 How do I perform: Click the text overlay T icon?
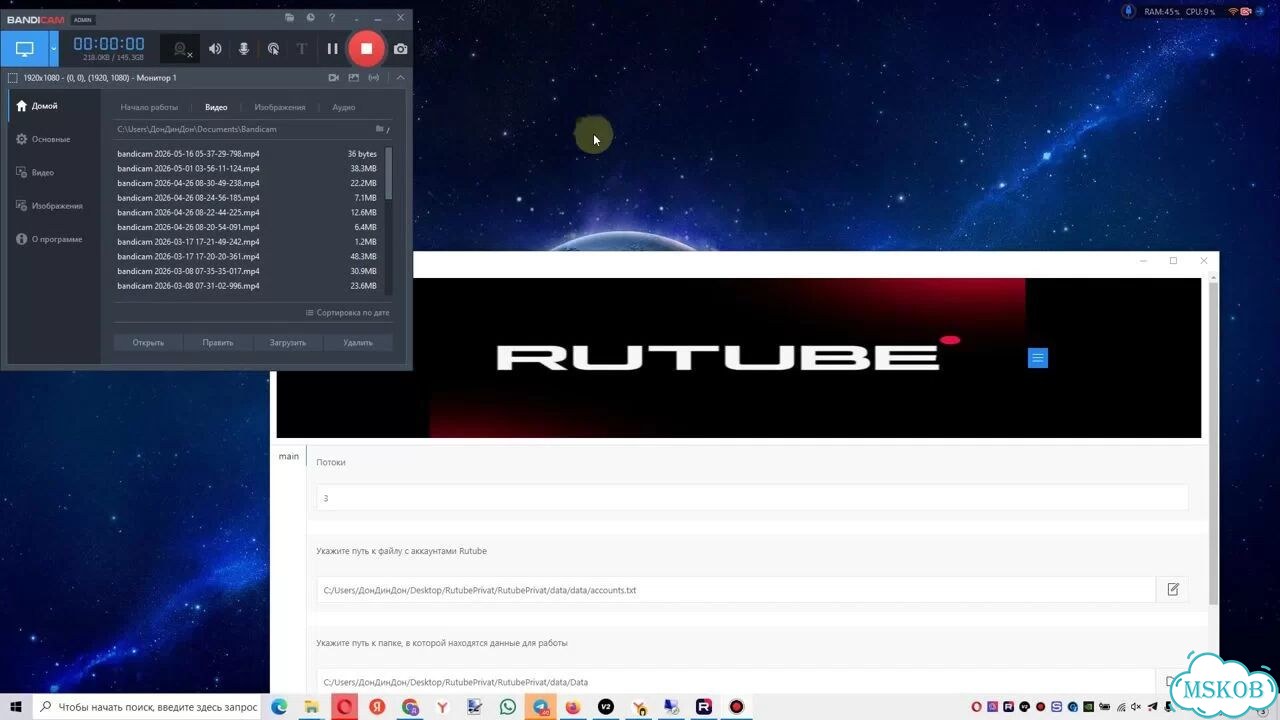301,49
